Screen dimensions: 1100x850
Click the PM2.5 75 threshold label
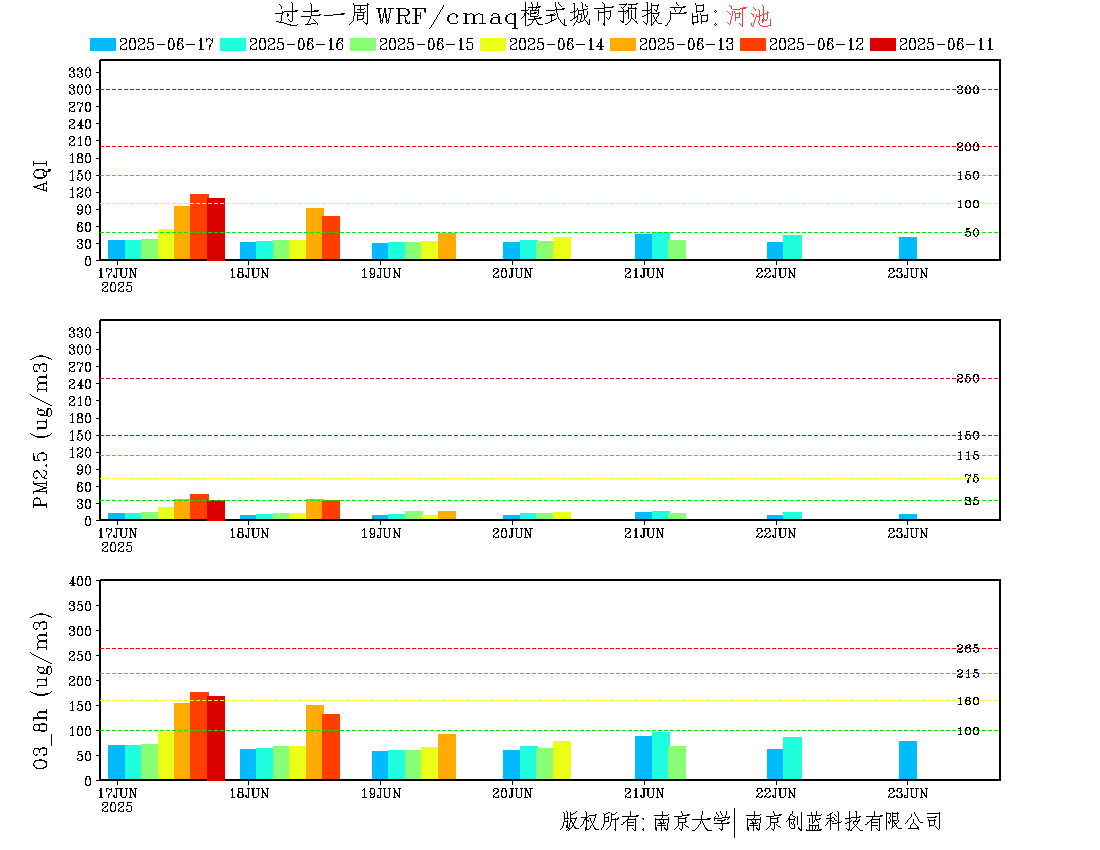pos(972,478)
